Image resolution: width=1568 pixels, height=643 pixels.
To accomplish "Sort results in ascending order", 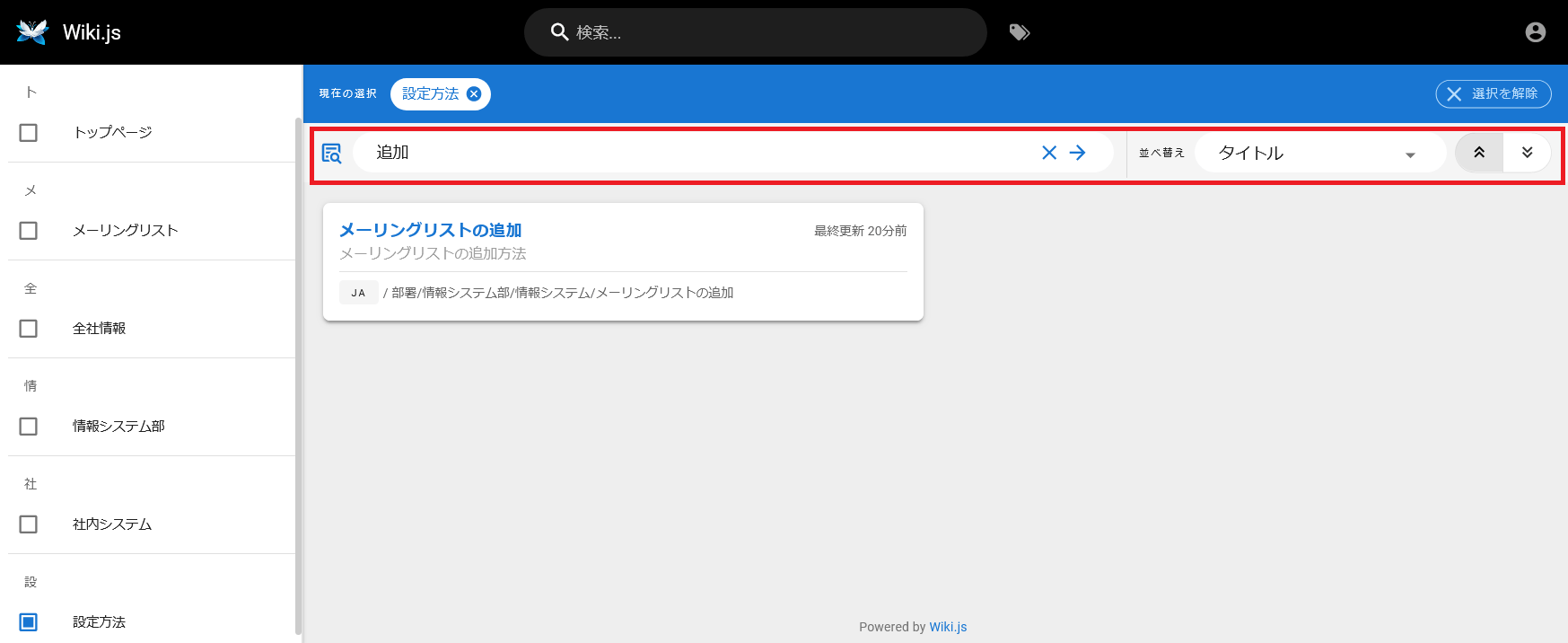I will [x=1479, y=153].
